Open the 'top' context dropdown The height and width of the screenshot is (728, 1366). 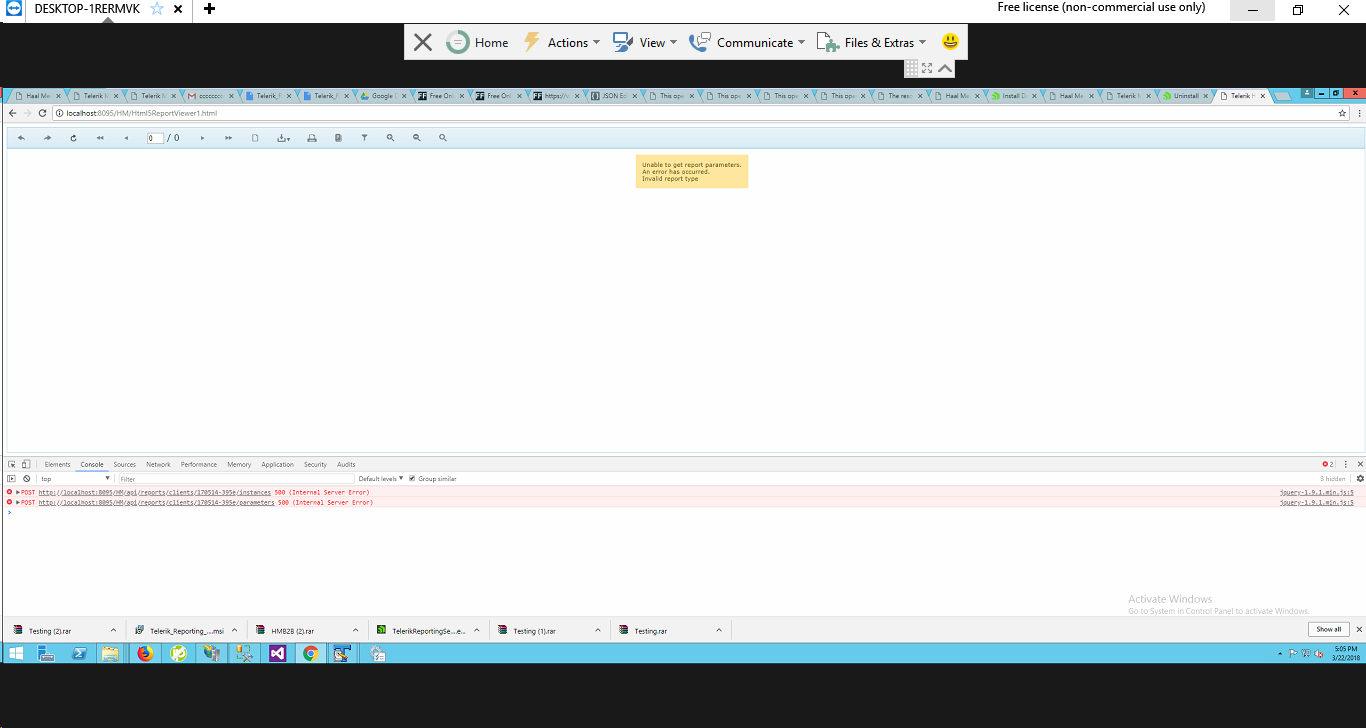pos(75,479)
